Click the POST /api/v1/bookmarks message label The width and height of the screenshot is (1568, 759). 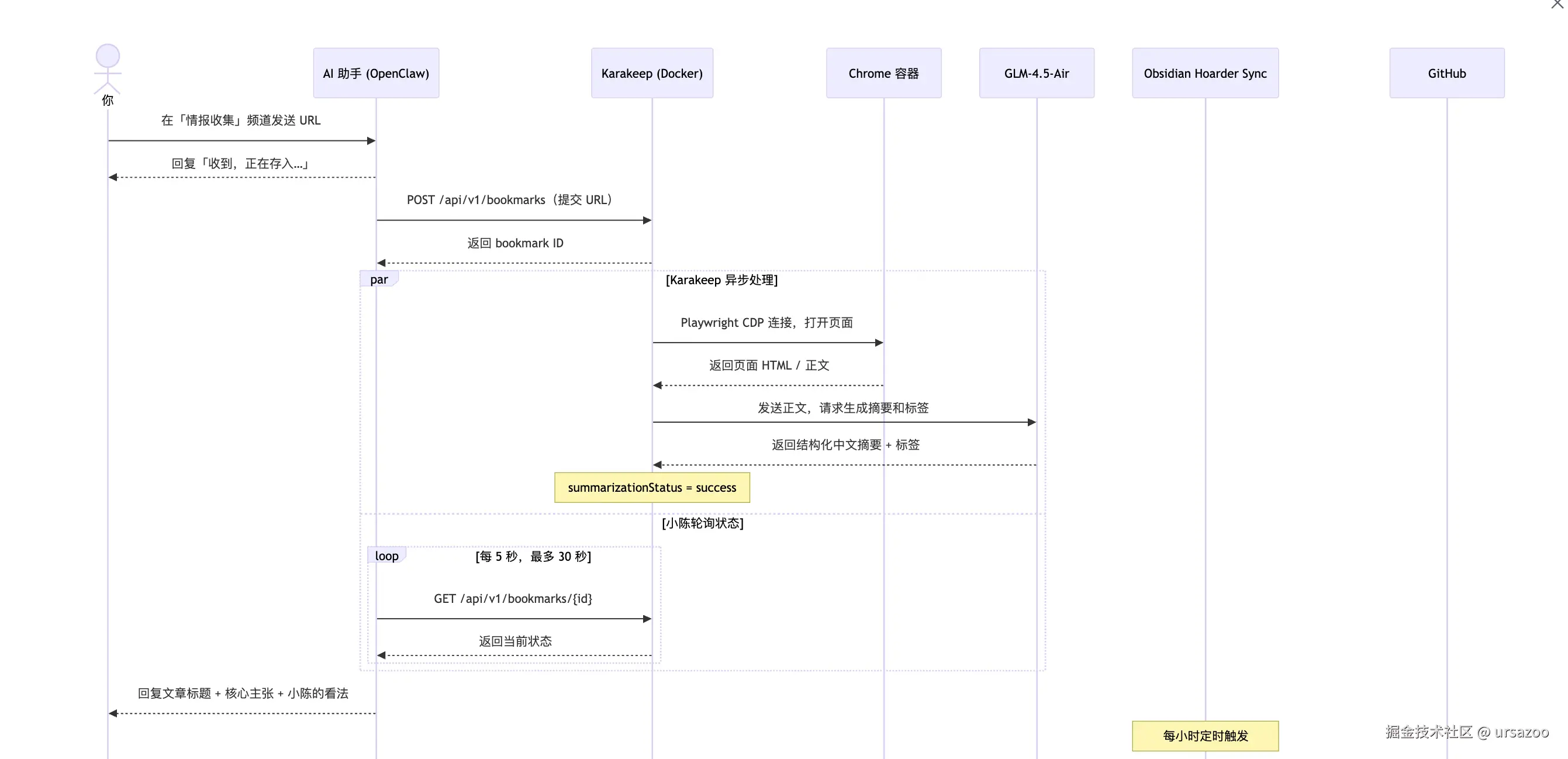(x=509, y=199)
